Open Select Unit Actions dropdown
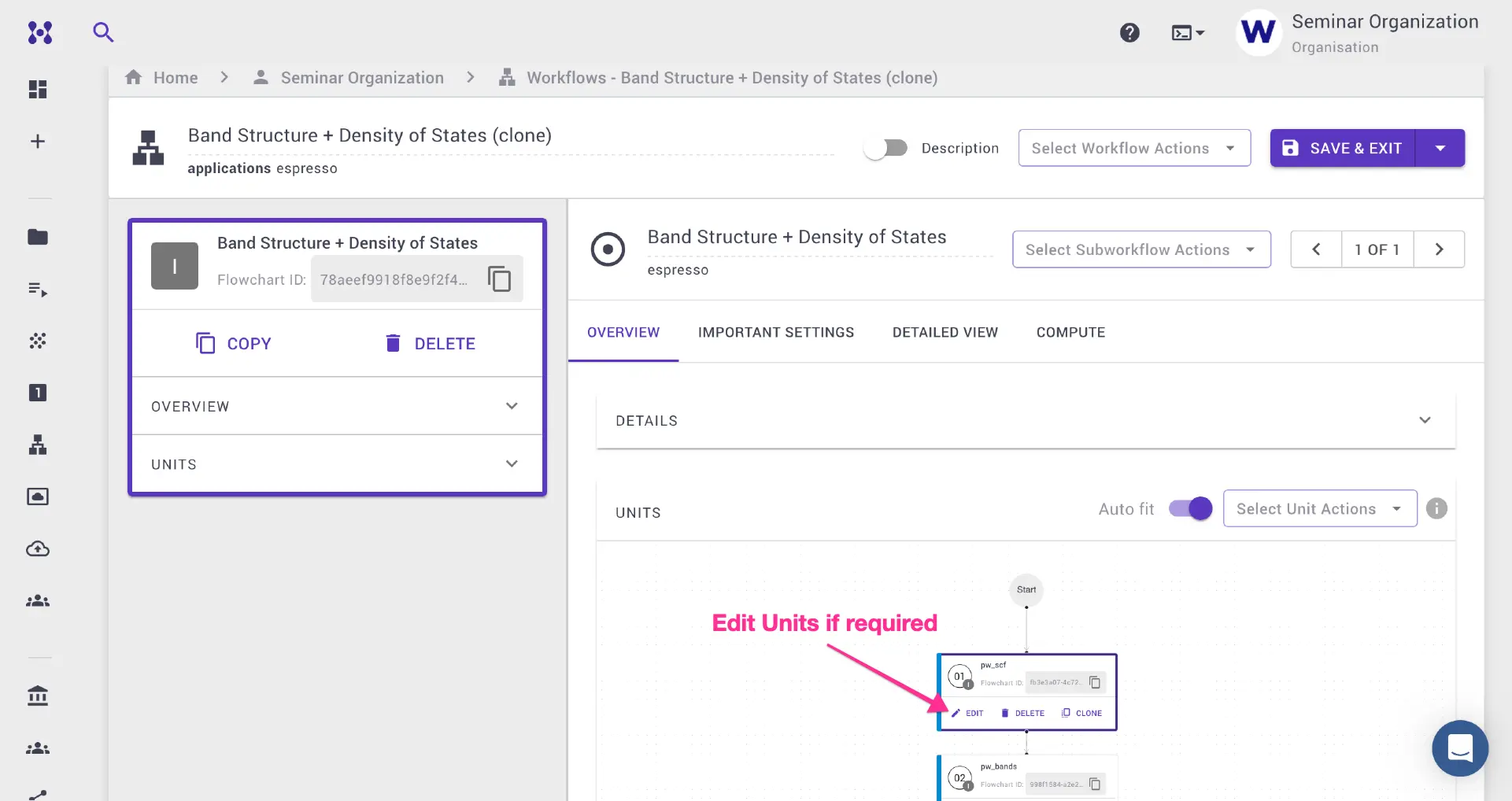1512x801 pixels. [x=1319, y=508]
